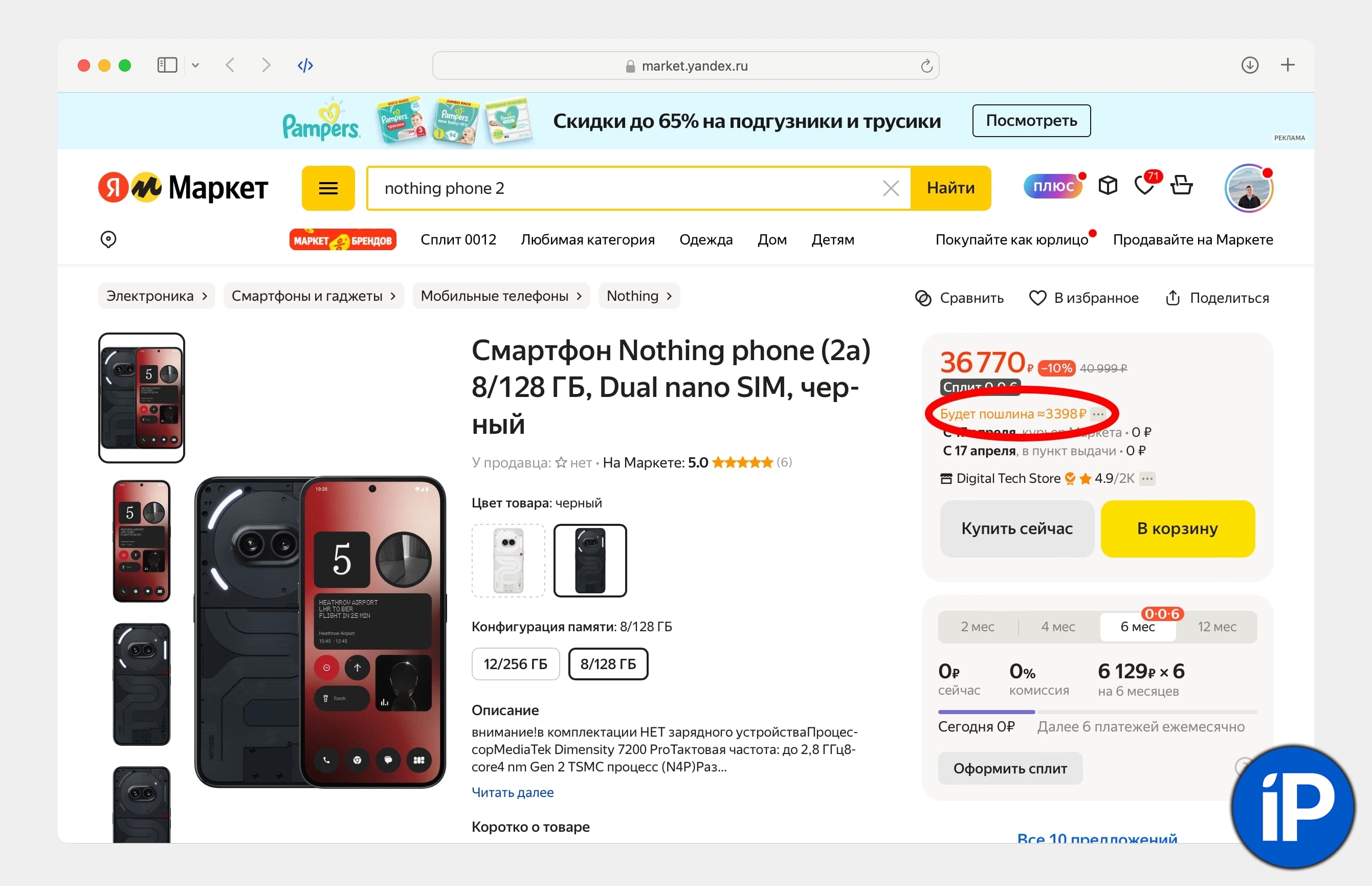Open favorites heart icon in header
The image size is (1372, 886).
point(1144,186)
